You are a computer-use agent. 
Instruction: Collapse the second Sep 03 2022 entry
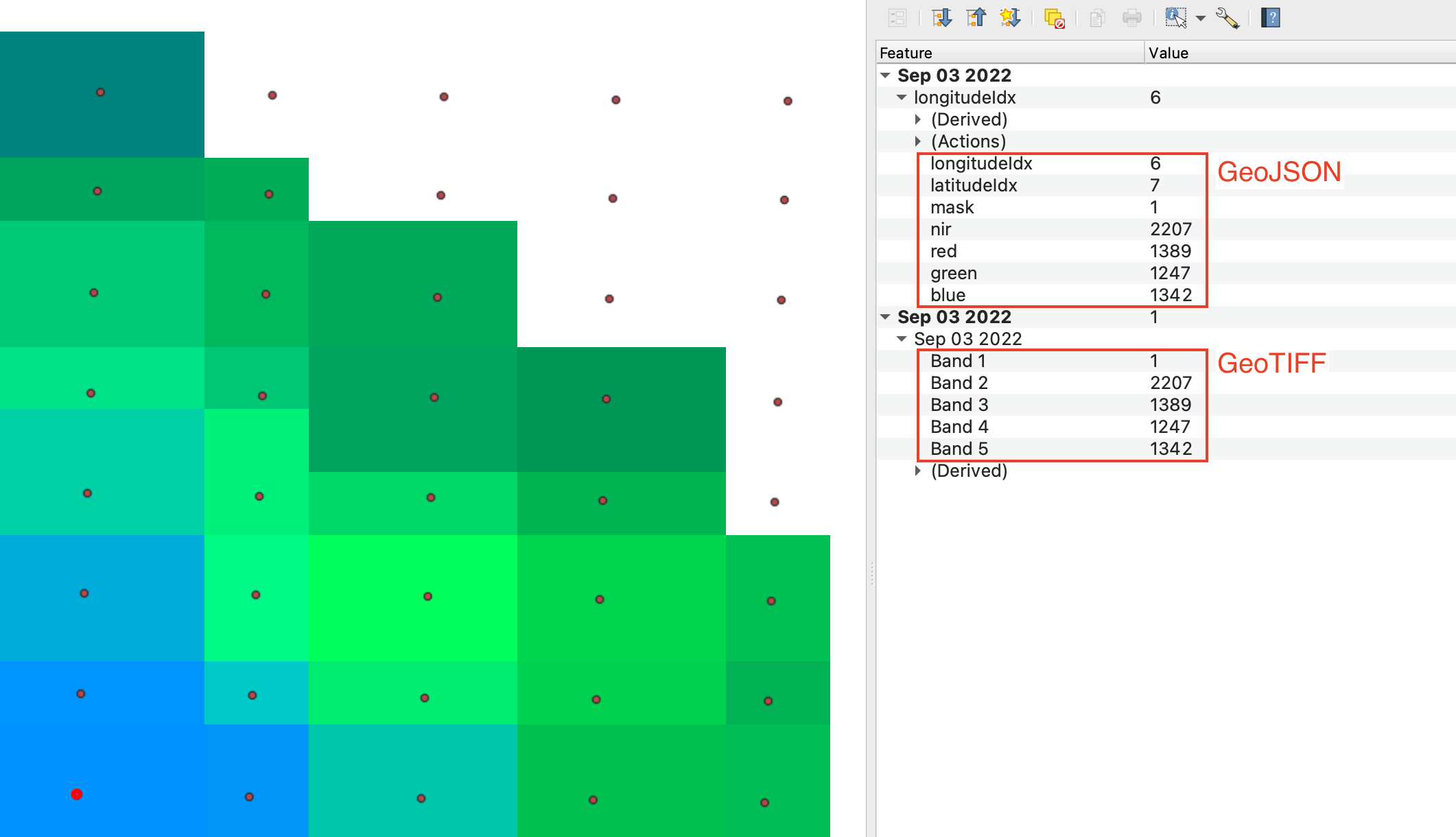point(885,317)
